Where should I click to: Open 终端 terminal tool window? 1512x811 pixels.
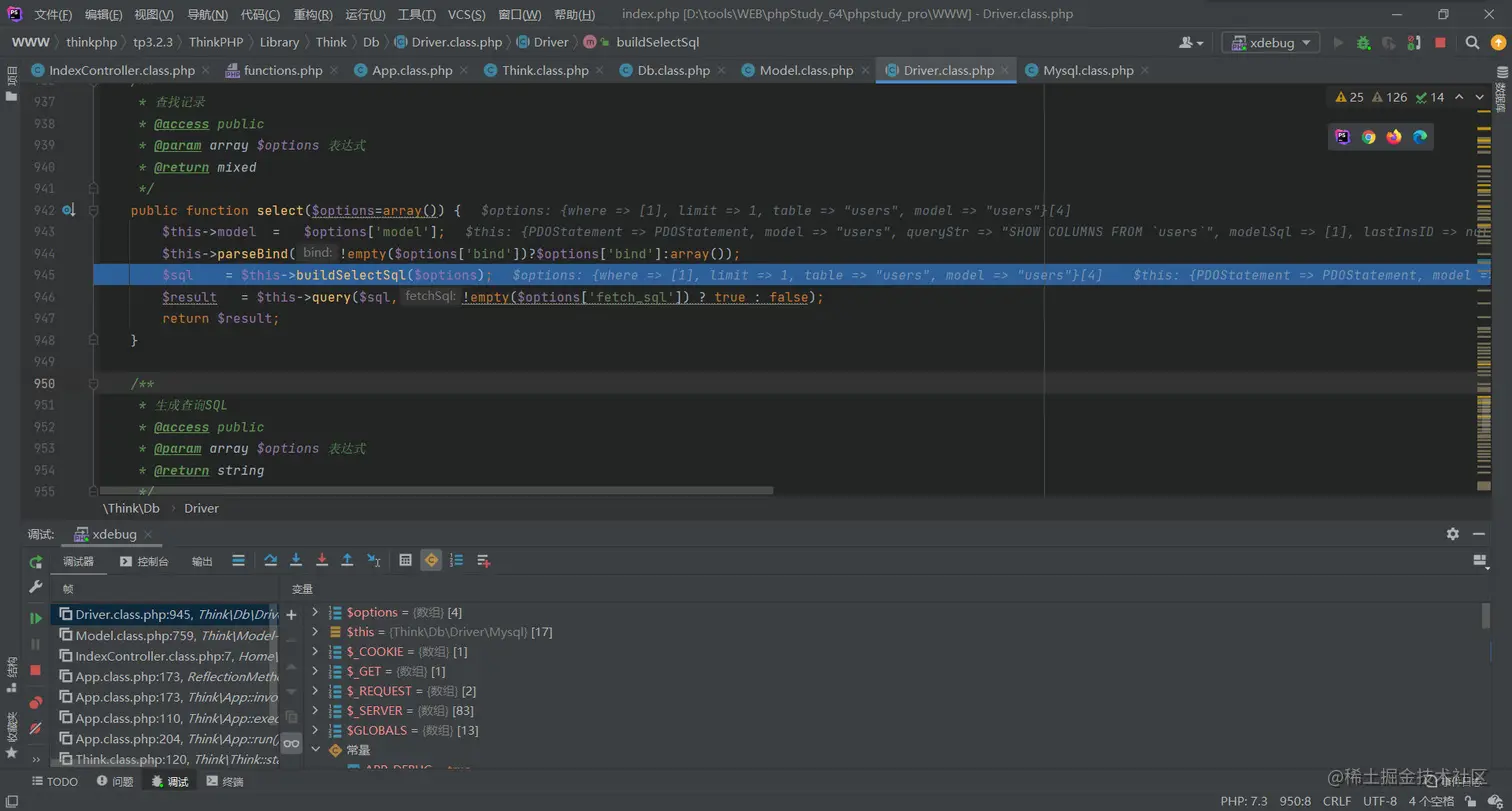click(223, 782)
